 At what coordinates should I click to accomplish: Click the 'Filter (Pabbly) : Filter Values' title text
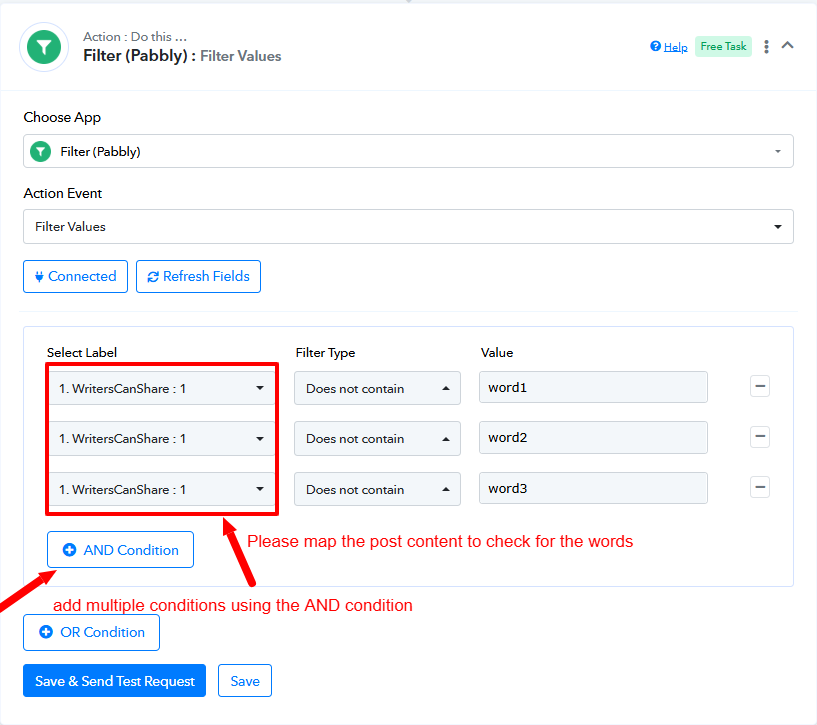coord(182,56)
